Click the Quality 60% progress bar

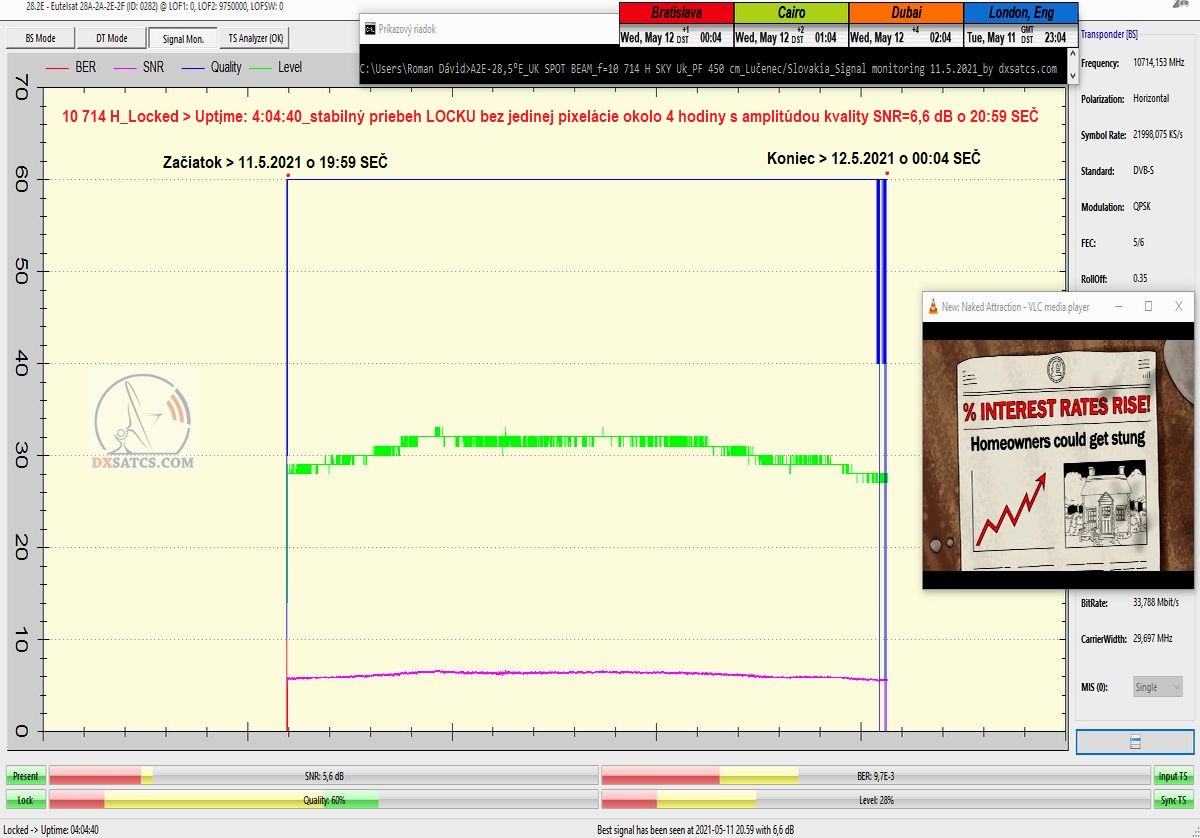point(323,800)
